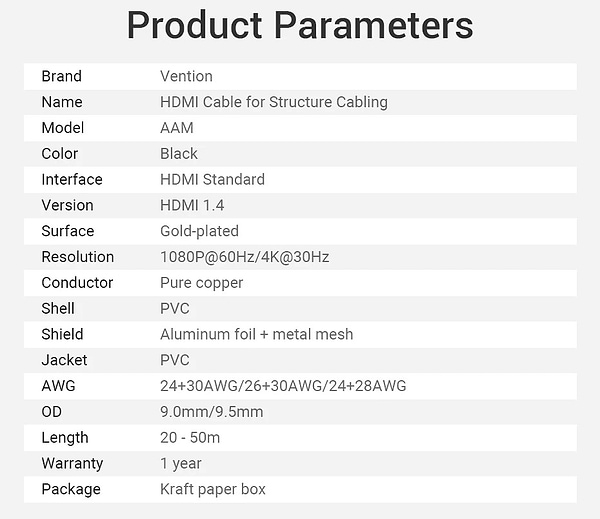Select the Kraft paper box package value
600x519 pixels.
(x=212, y=490)
